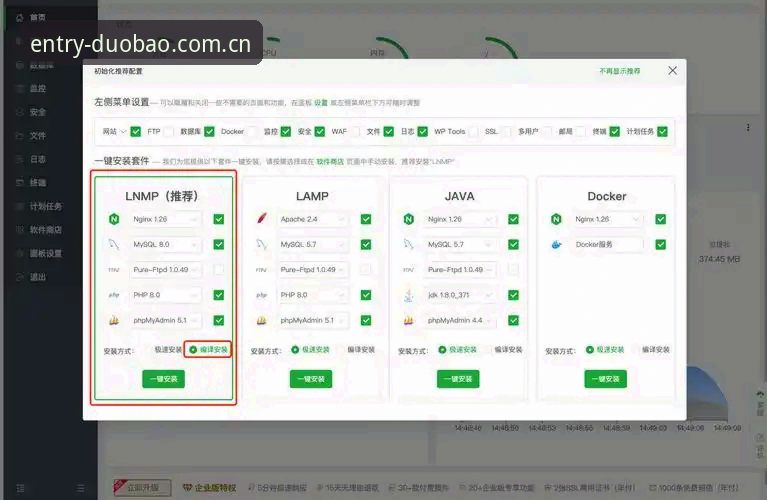Click 一键安装 button in the Docker card
This screenshot has width=767, height=500.
(x=606, y=379)
